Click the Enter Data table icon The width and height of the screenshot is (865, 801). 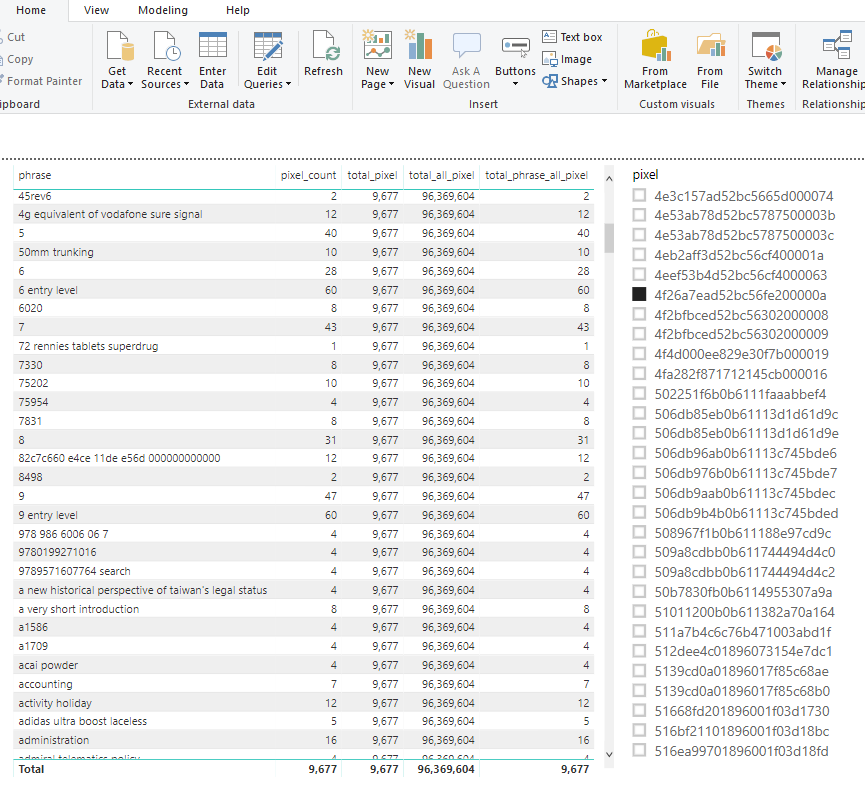212,45
